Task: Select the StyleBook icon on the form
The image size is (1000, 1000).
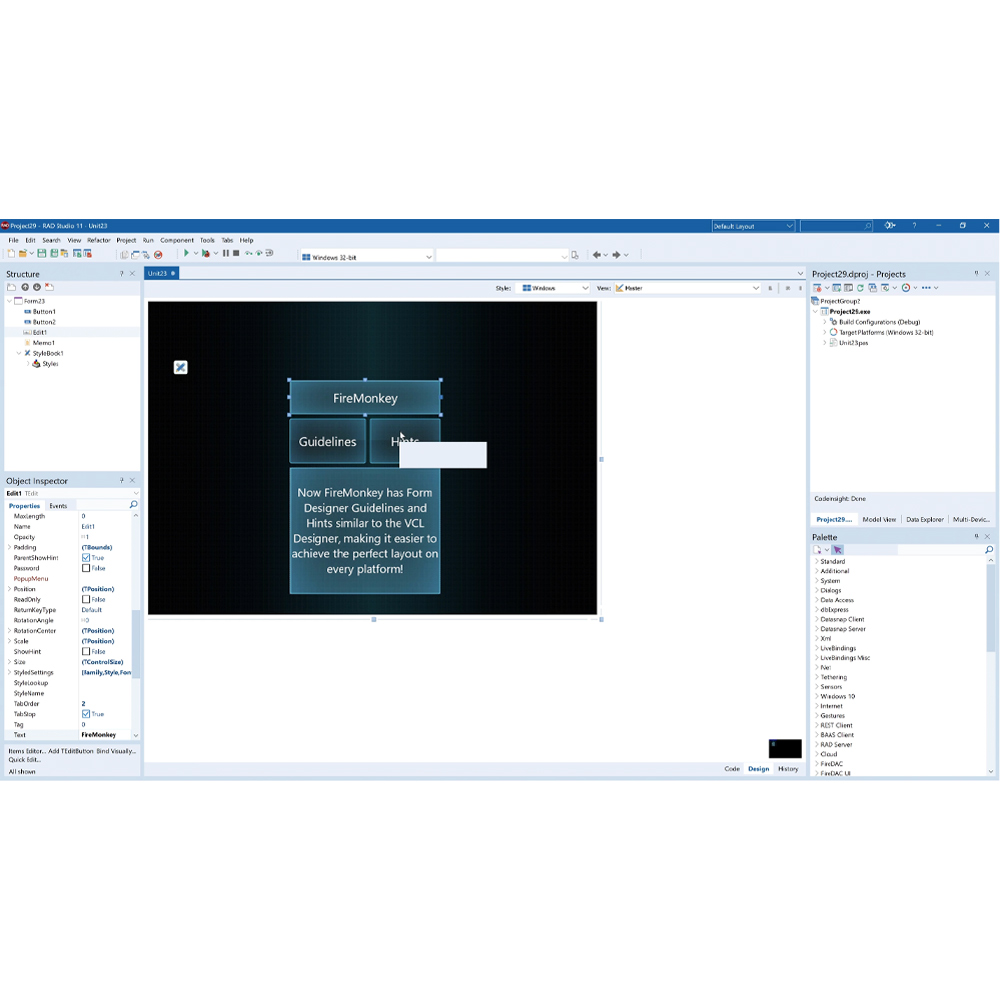Action: [180, 367]
